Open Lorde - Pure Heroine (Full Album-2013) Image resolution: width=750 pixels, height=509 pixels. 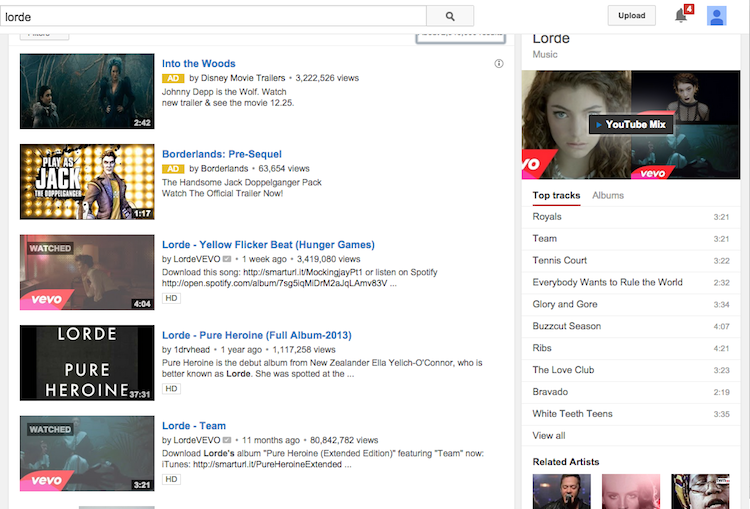point(257,335)
